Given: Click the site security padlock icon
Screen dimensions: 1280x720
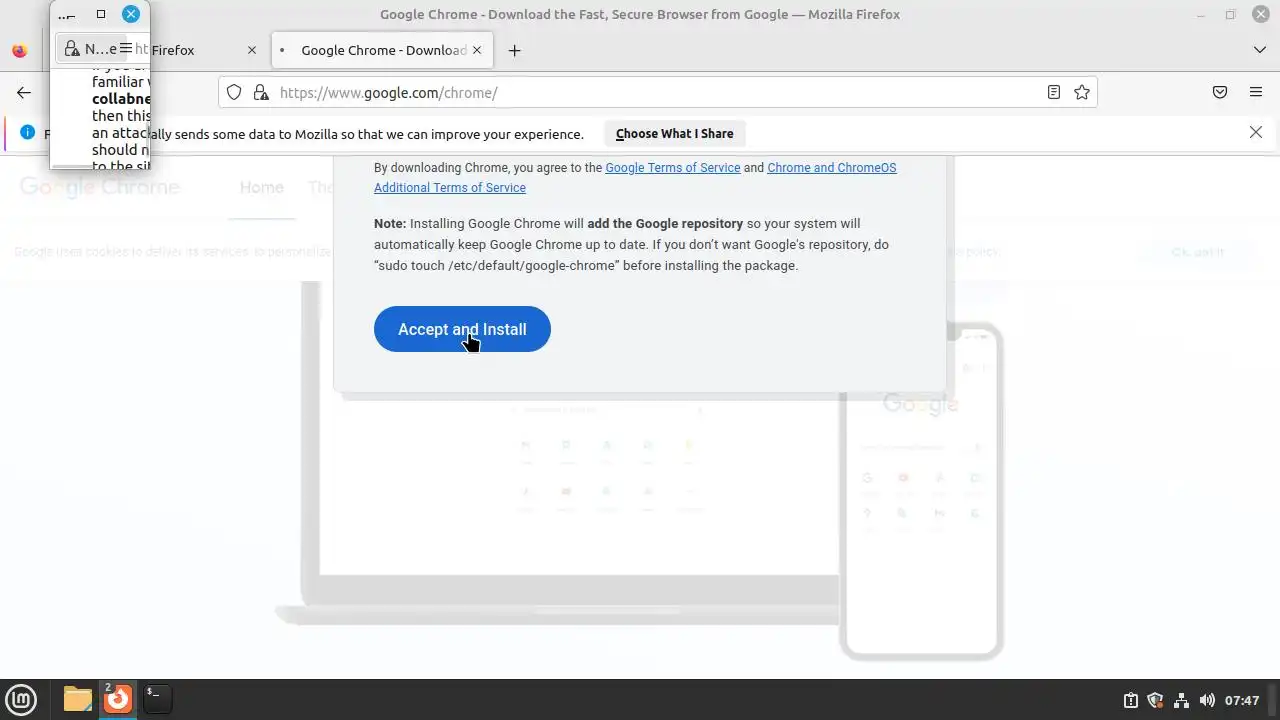Looking at the screenshot, I should pos(261,92).
